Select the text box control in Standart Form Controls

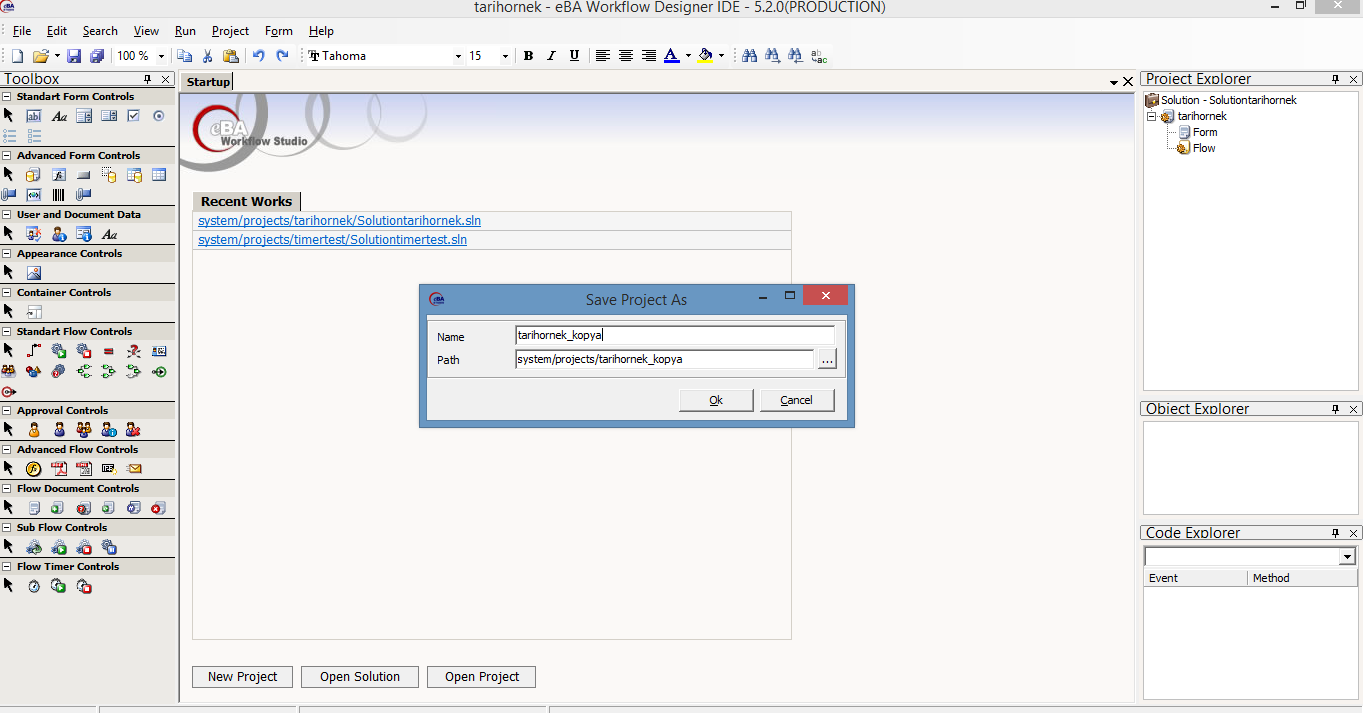coord(34,116)
